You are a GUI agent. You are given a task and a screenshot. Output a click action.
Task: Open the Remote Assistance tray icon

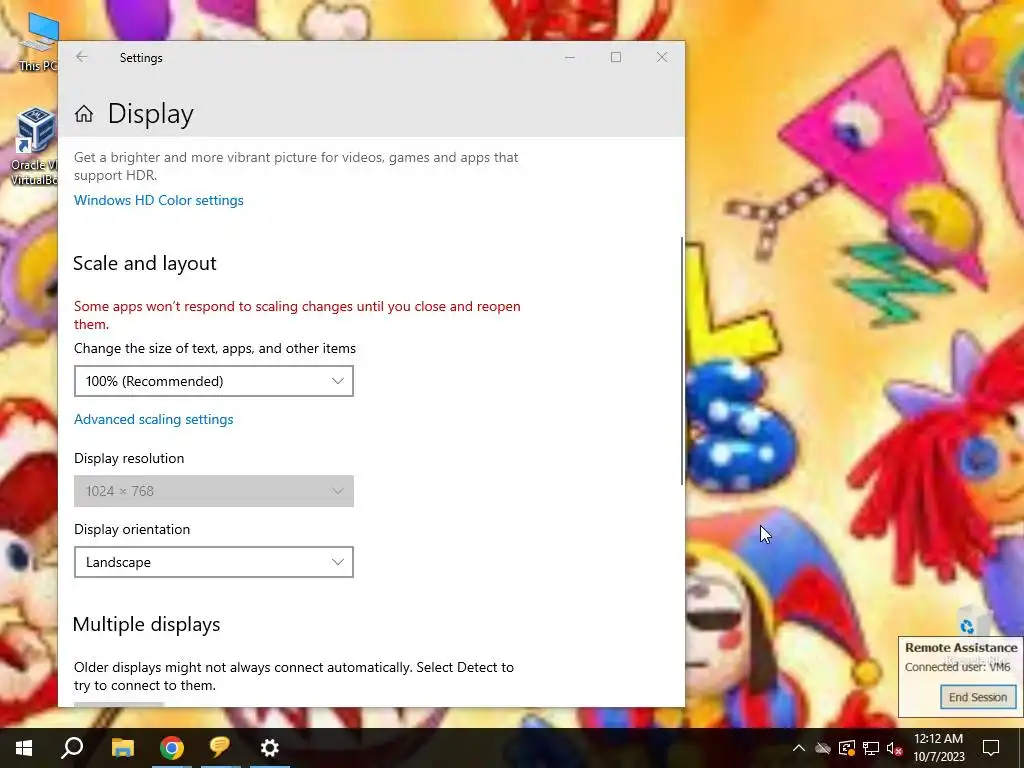coord(847,748)
